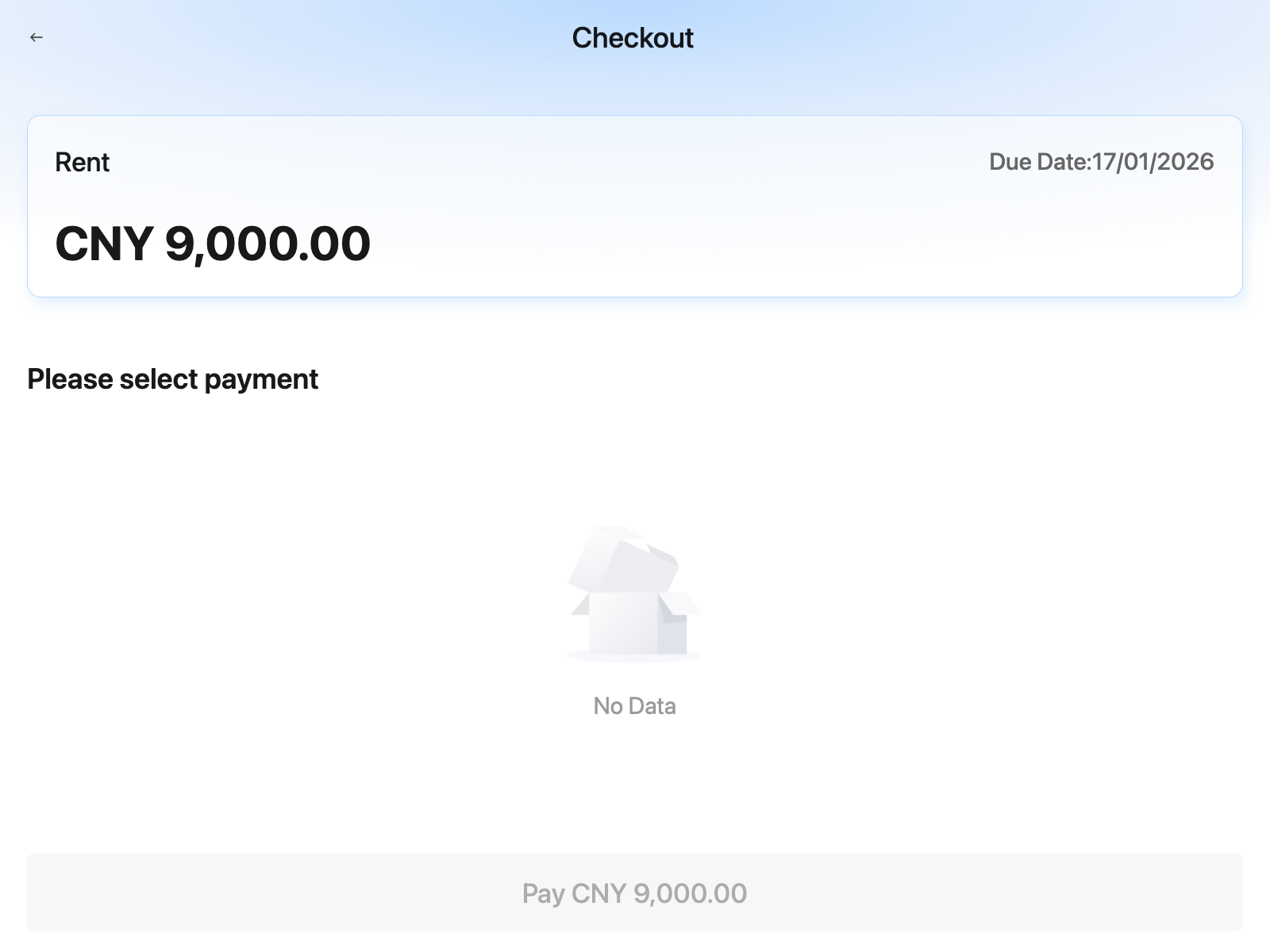Viewport: 1270px width, 952px height.
Task: Select the Rent label on the card
Action: [83, 163]
